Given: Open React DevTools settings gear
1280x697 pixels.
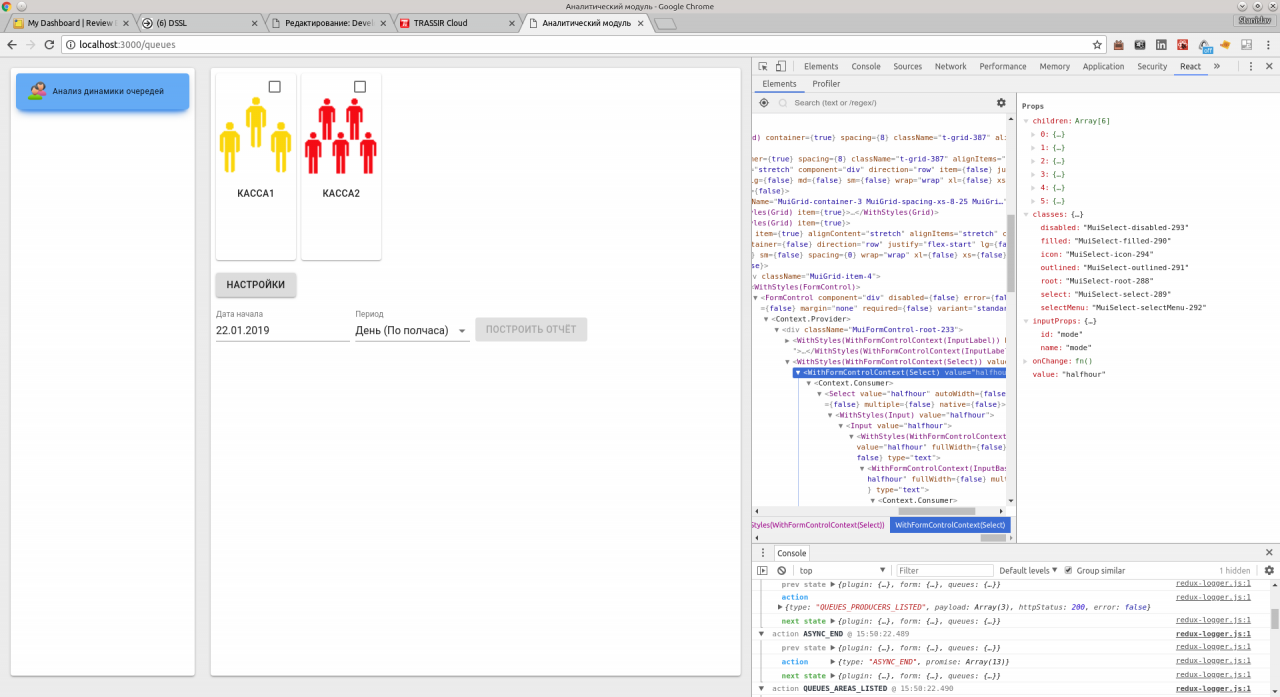Looking at the screenshot, I should (1001, 102).
